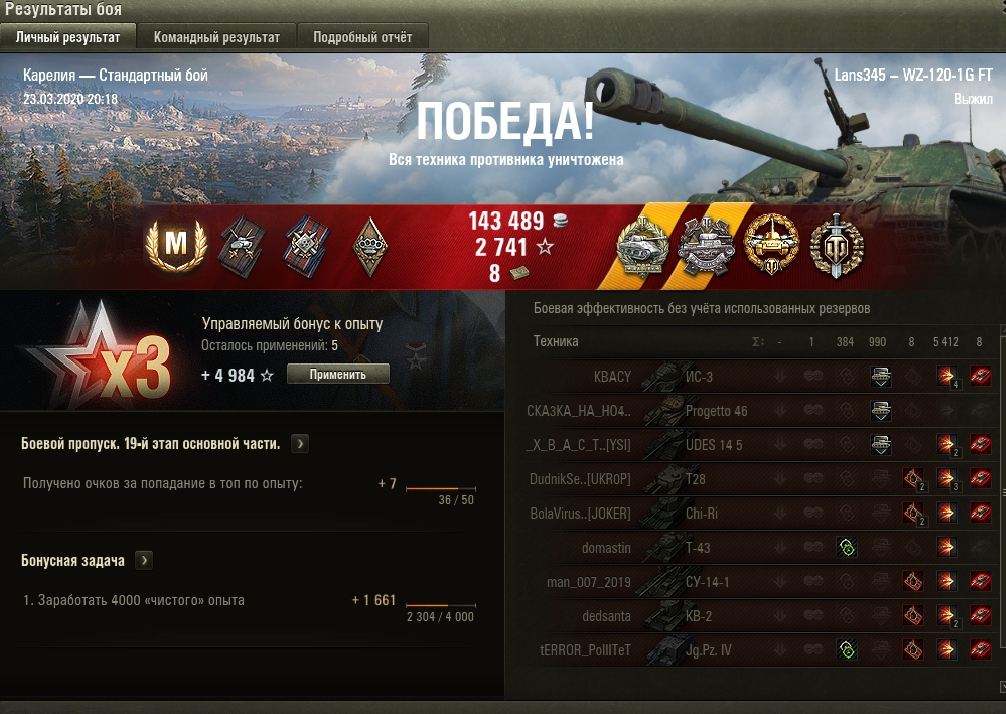Click the golden tank wreath achievement badge
Image resolution: width=1006 pixels, height=714 pixels.
coord(771,243)
